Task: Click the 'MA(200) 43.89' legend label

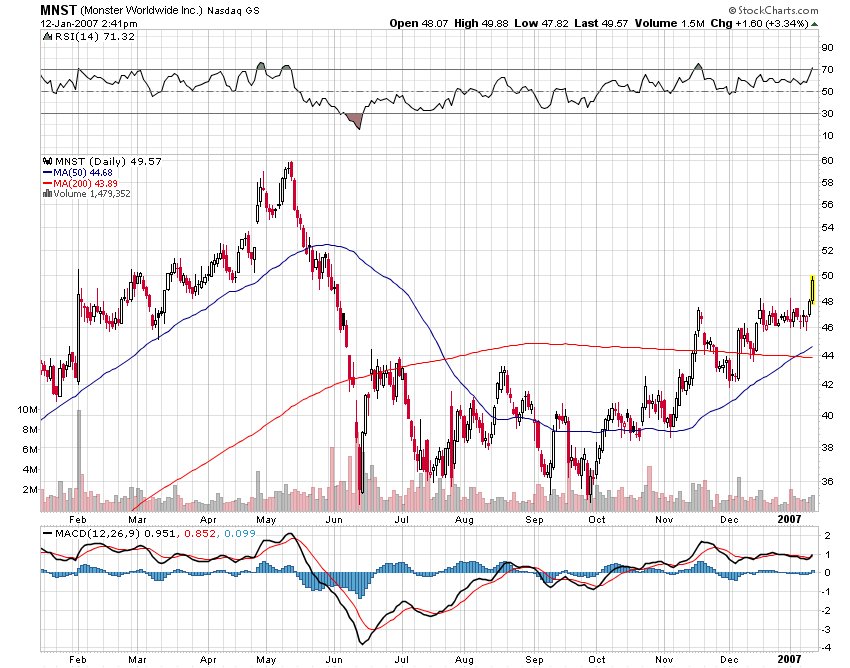Action: pyautogui.click(x=85, y=184)
